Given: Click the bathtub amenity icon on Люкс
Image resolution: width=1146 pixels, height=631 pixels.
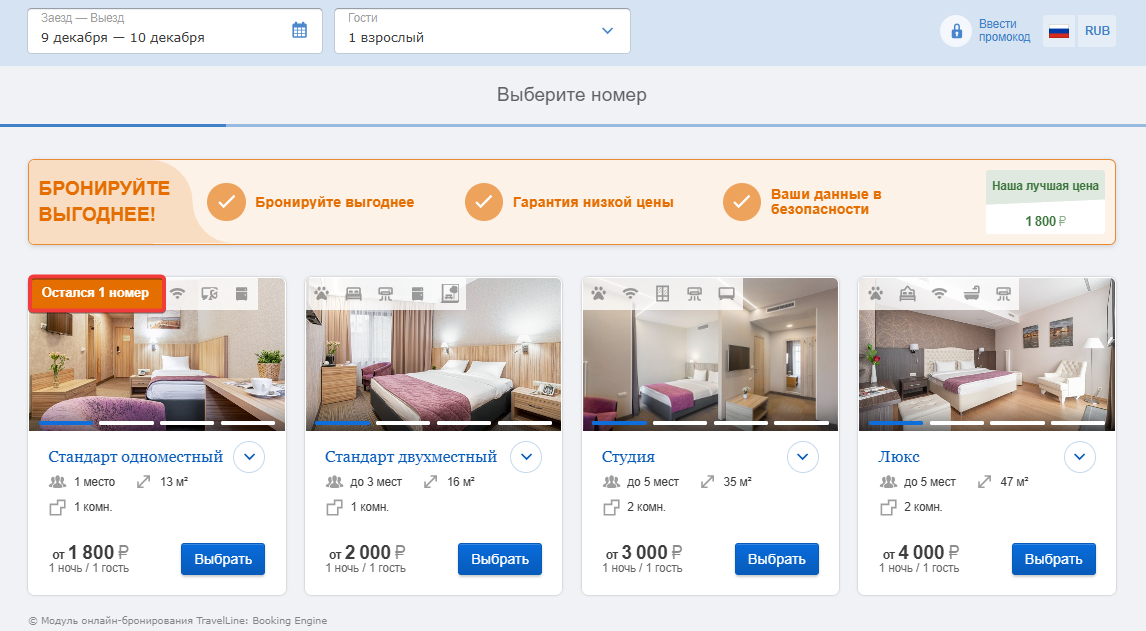Looking at the screenshot, I should (971, 294).
